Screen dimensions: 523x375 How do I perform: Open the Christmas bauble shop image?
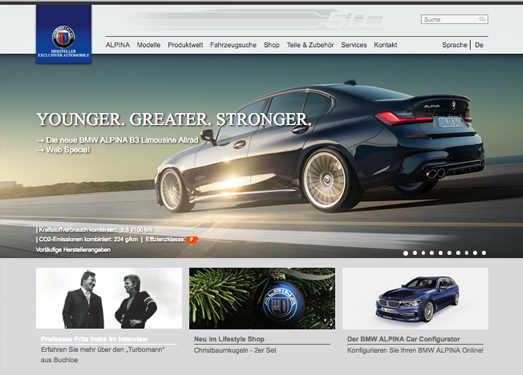[x=262, y=298]
